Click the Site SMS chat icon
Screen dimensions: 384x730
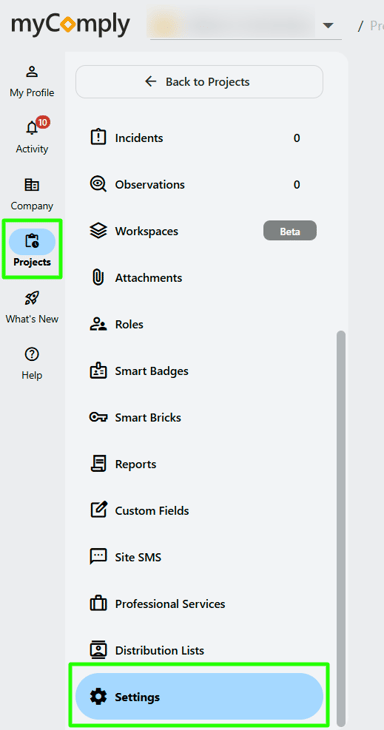[x=98, y=557]
